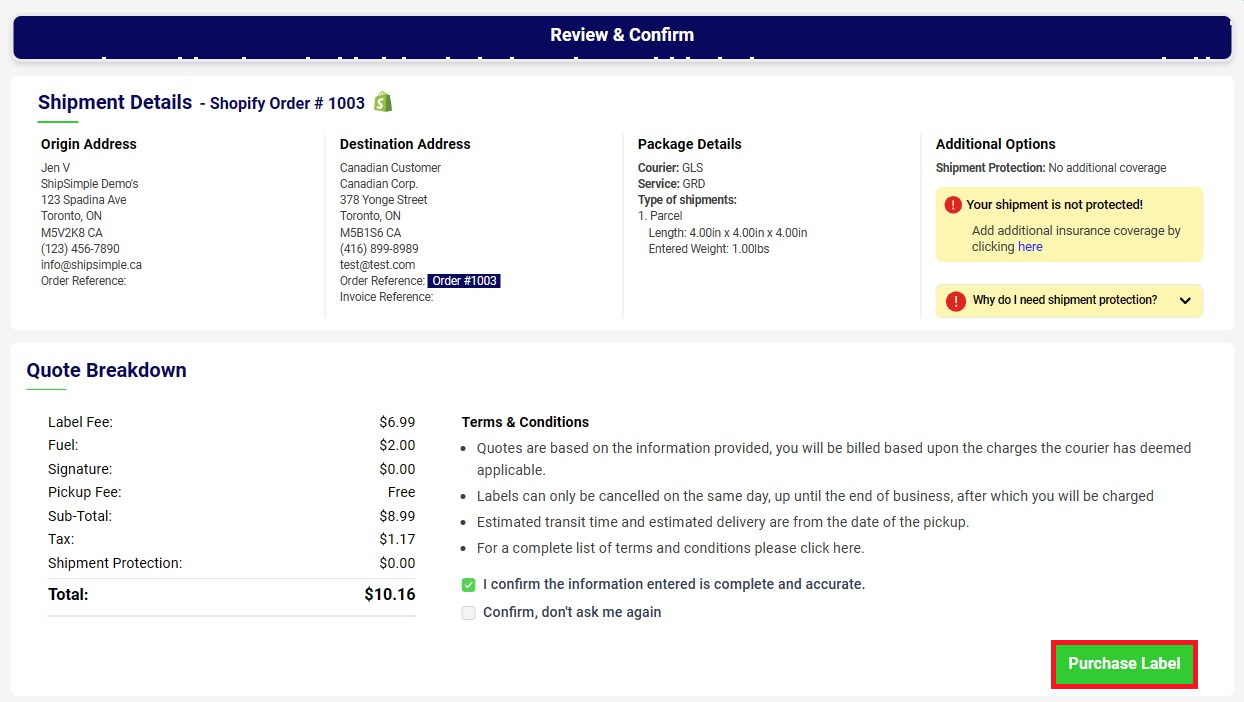
Task: Click the green Purchase Label button
Action: tap(1124, 664)
